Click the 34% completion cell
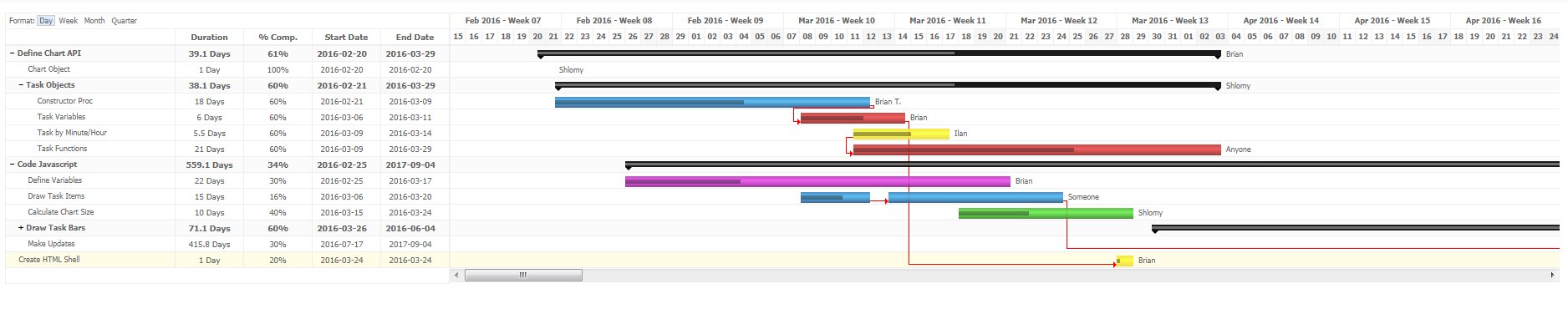 [277, 165]
